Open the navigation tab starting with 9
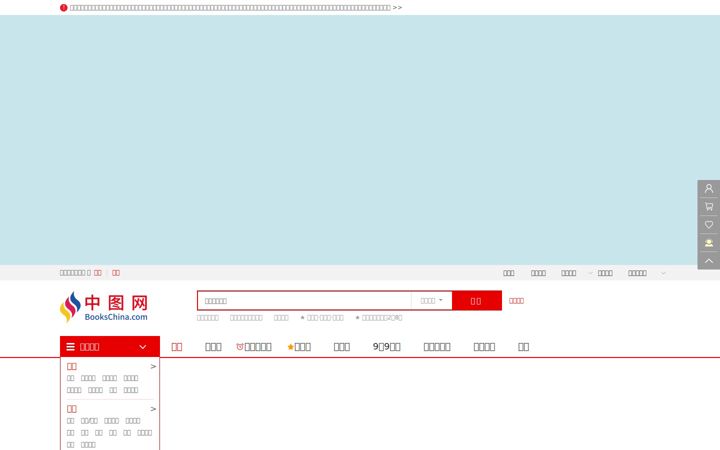 pyautogui.click(x=387, y=347)
